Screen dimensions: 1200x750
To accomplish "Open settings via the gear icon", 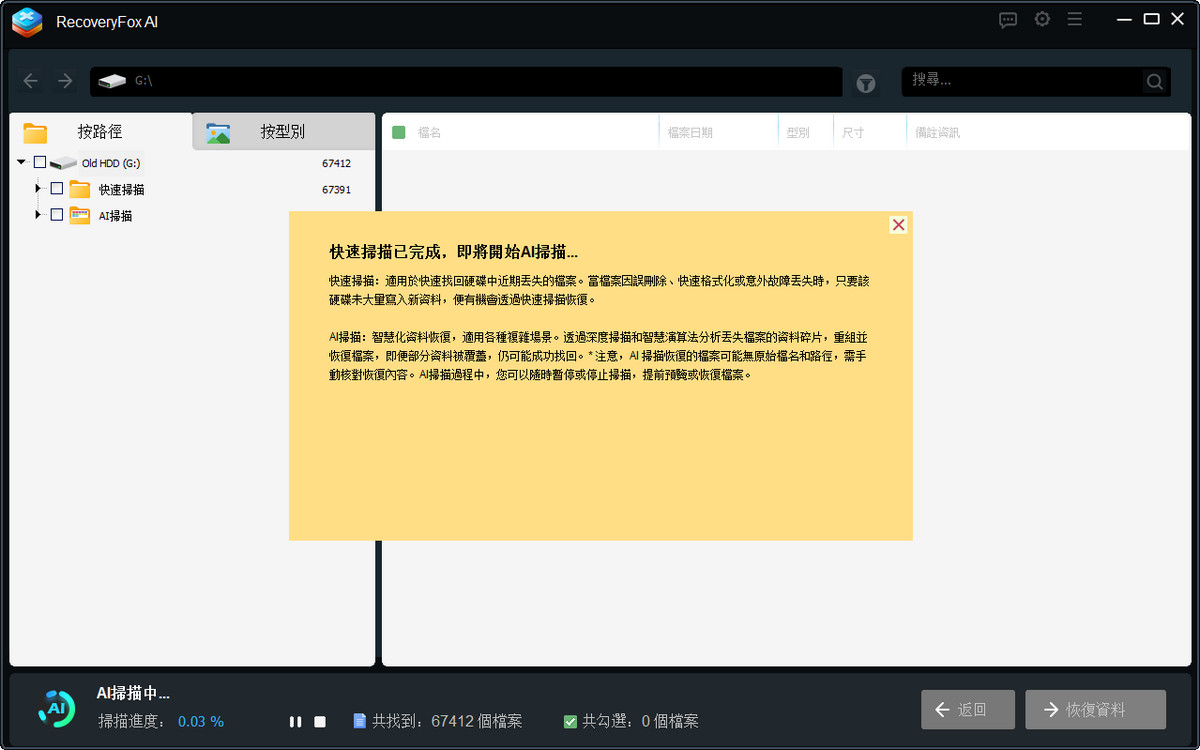I will coord(1042,20).
